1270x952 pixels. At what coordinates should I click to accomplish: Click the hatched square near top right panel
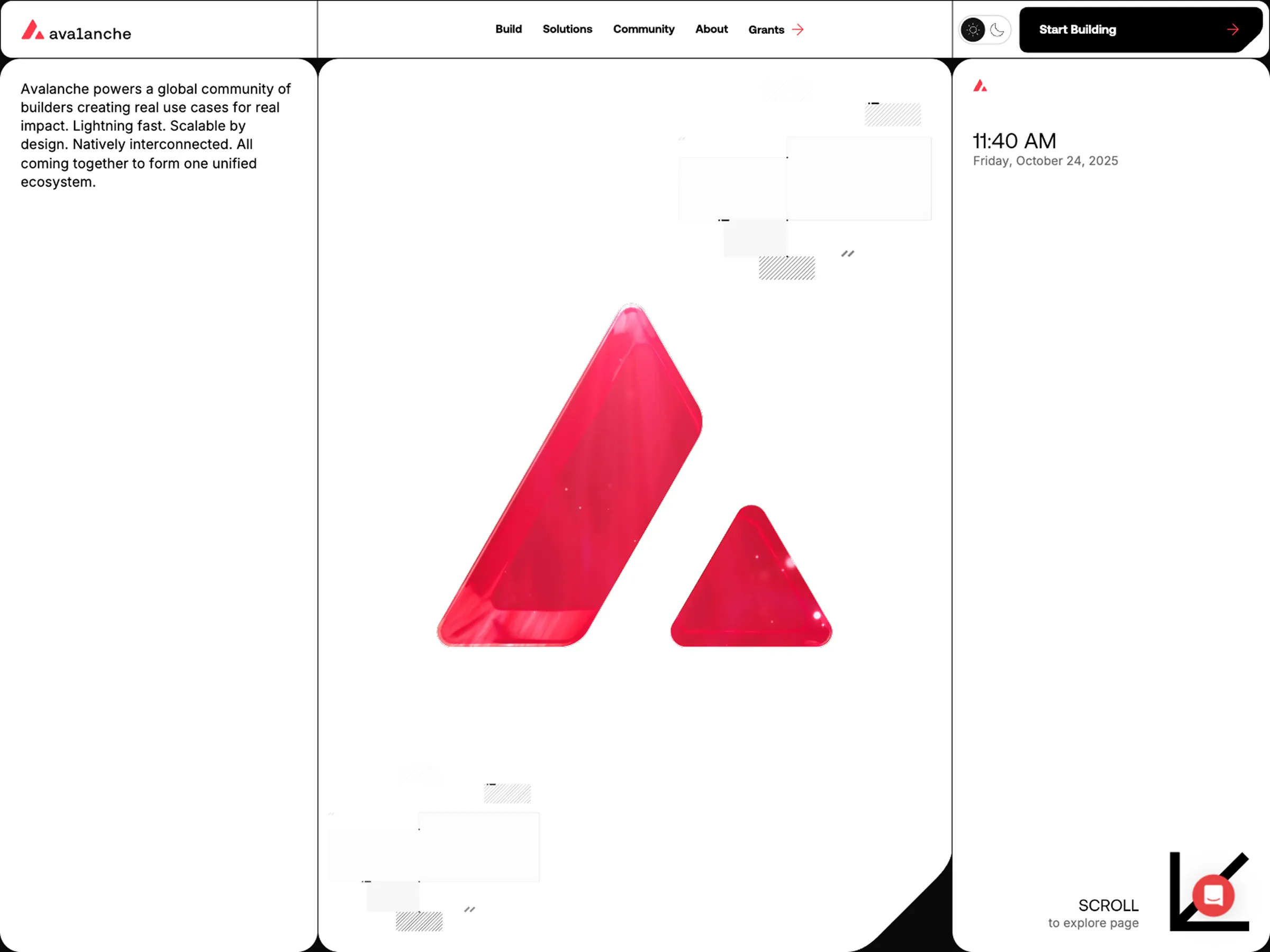(893, 115)
